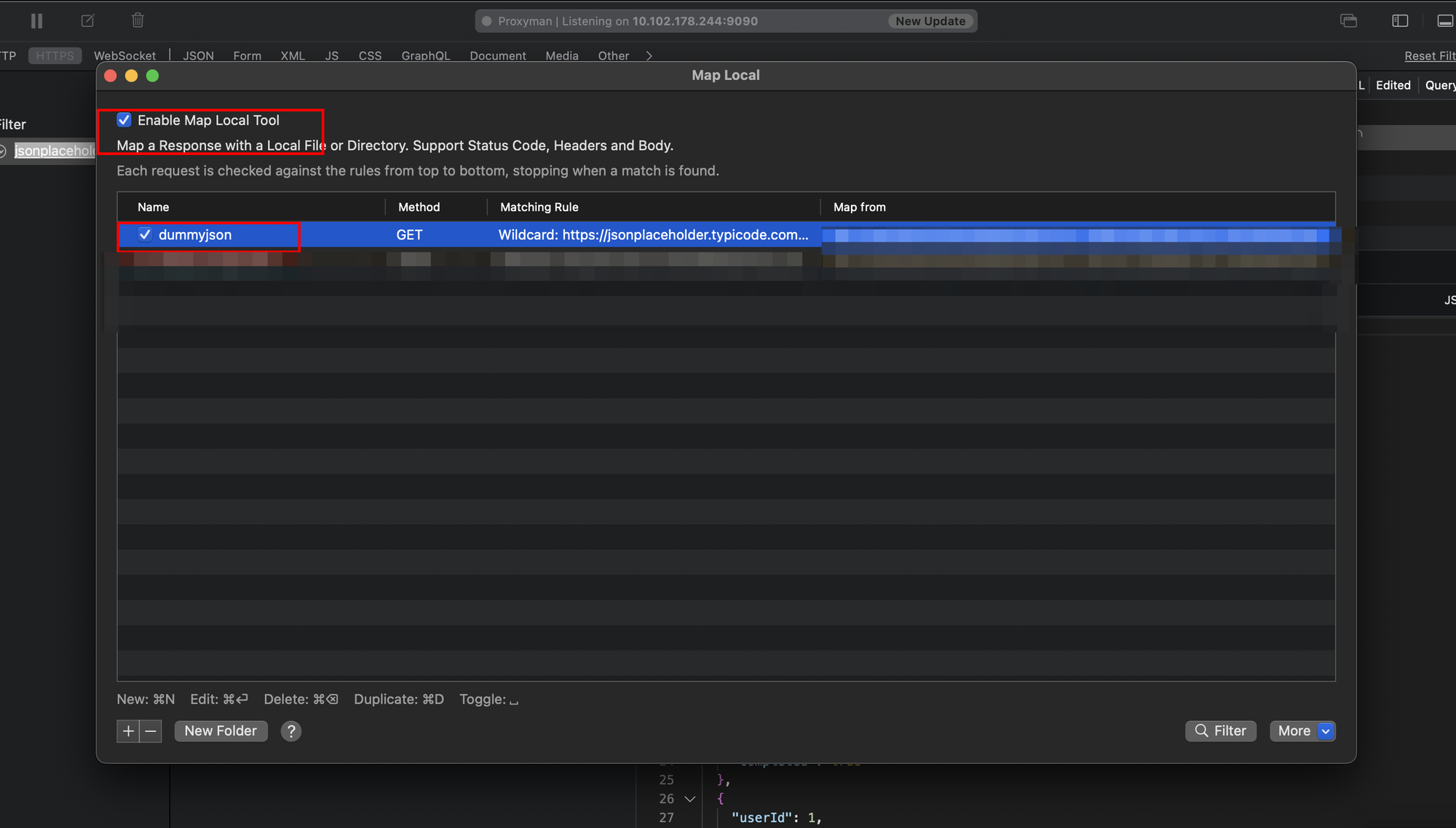The height and width of the screenshot is (828, 1456).
Task: Click the plus add rule icon
Action: [128, 731]
